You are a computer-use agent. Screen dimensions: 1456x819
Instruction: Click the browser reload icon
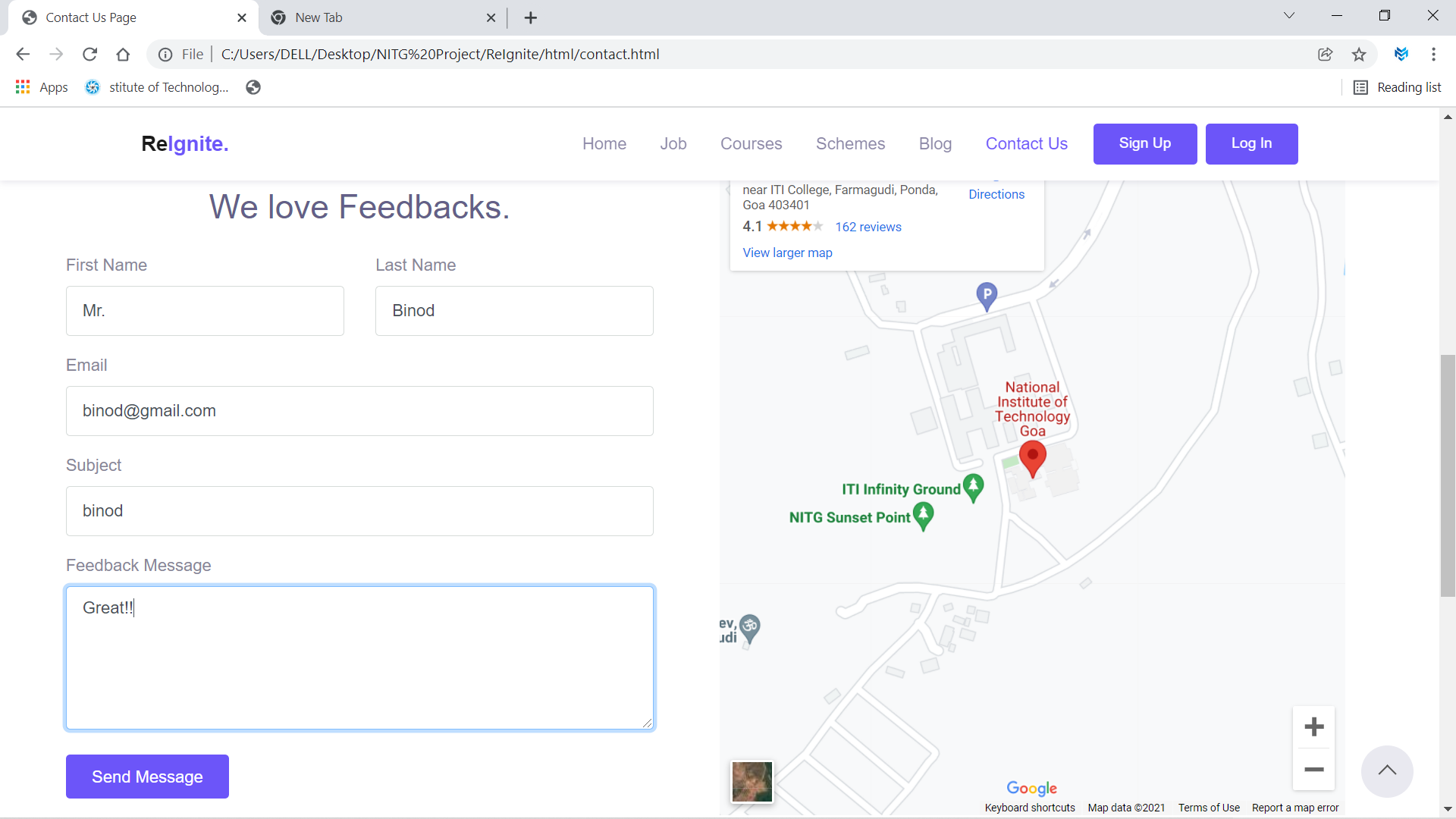click(x=89, y=54)
